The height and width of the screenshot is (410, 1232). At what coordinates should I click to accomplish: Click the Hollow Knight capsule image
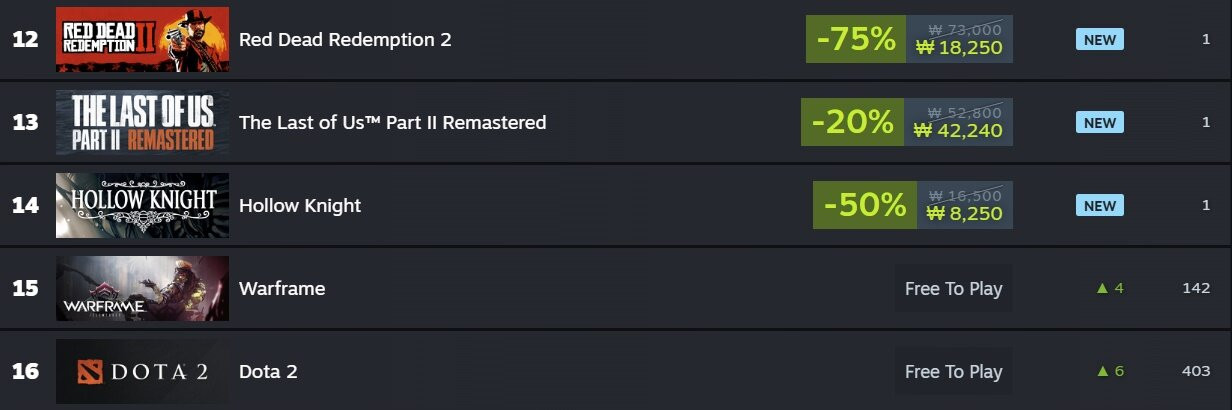point(142,205)
